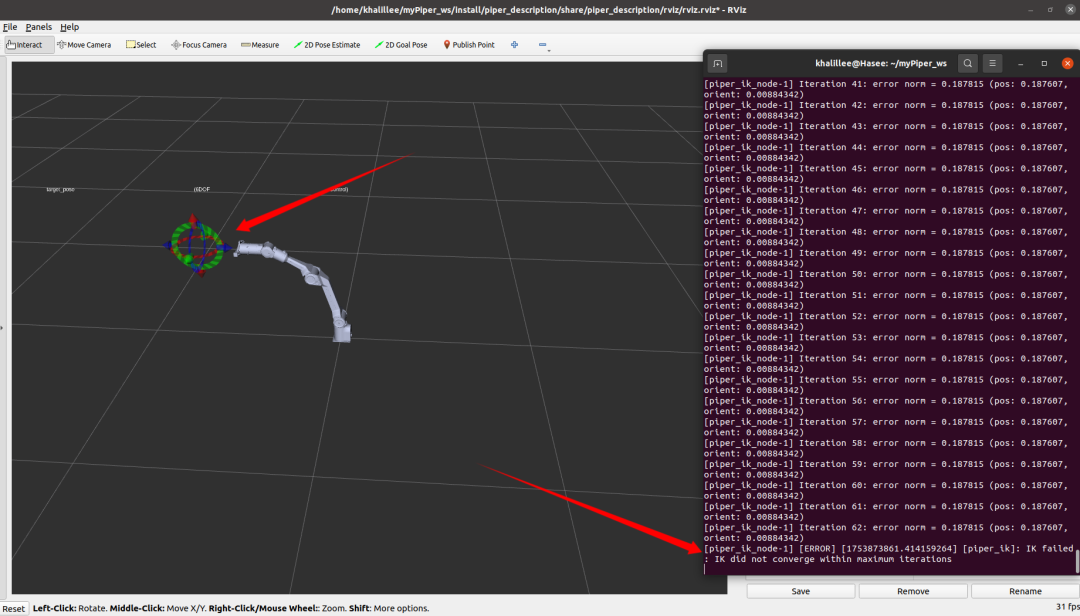Activate the 2D Goal Pose tool
Screen dimensions: 1080x616
401,45
